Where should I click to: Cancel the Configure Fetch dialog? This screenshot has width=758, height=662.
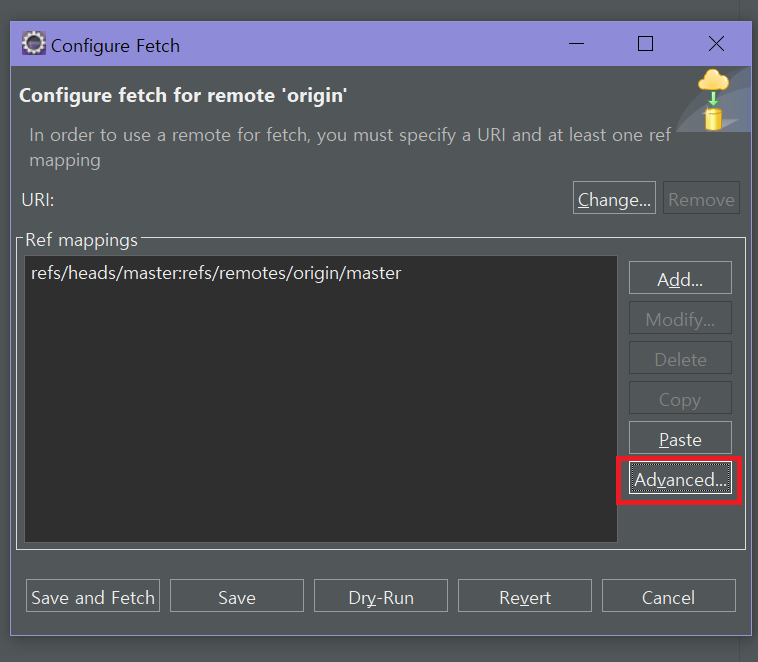tap(669, 596)
